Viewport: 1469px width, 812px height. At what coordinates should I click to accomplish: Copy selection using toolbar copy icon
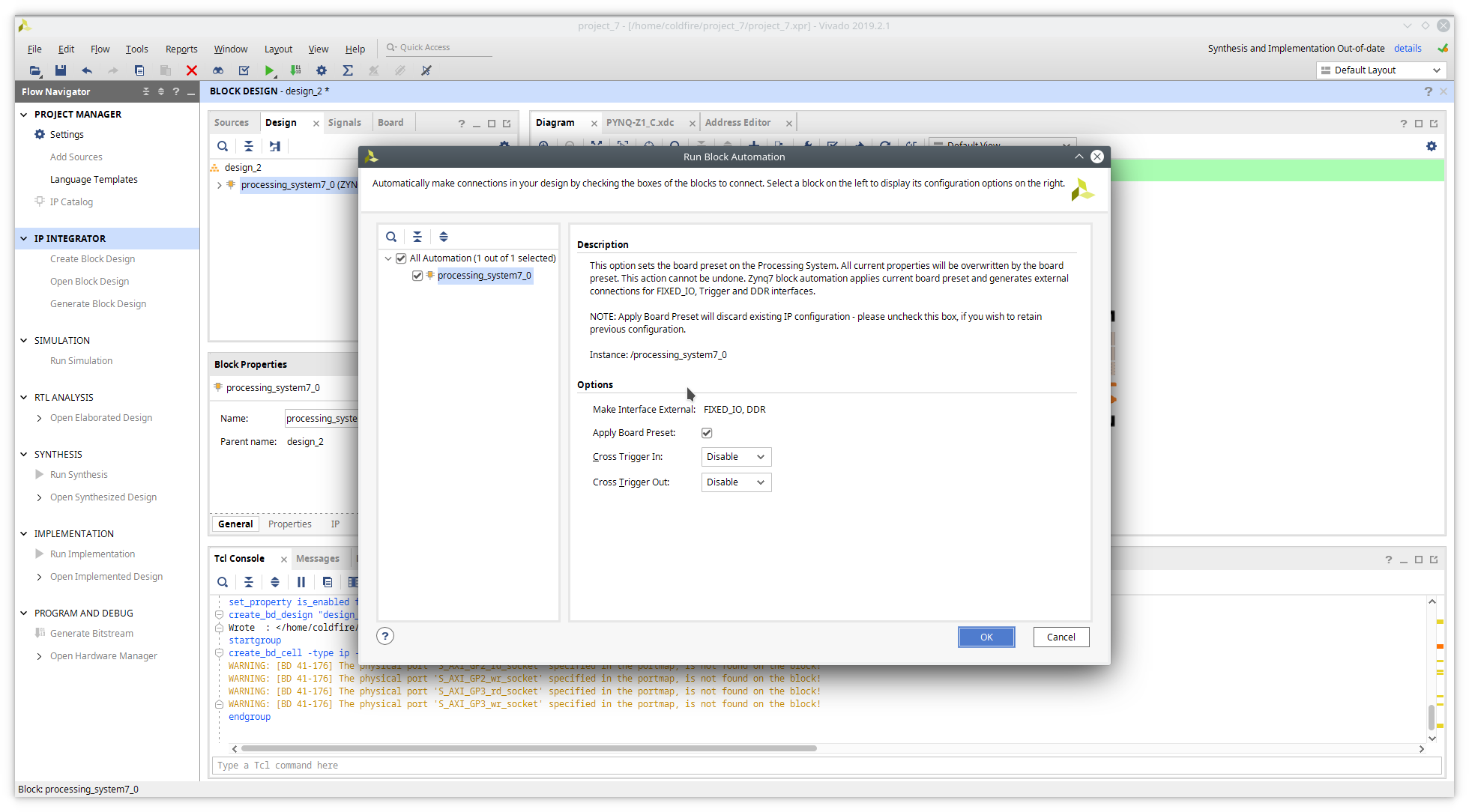[139, 70]
